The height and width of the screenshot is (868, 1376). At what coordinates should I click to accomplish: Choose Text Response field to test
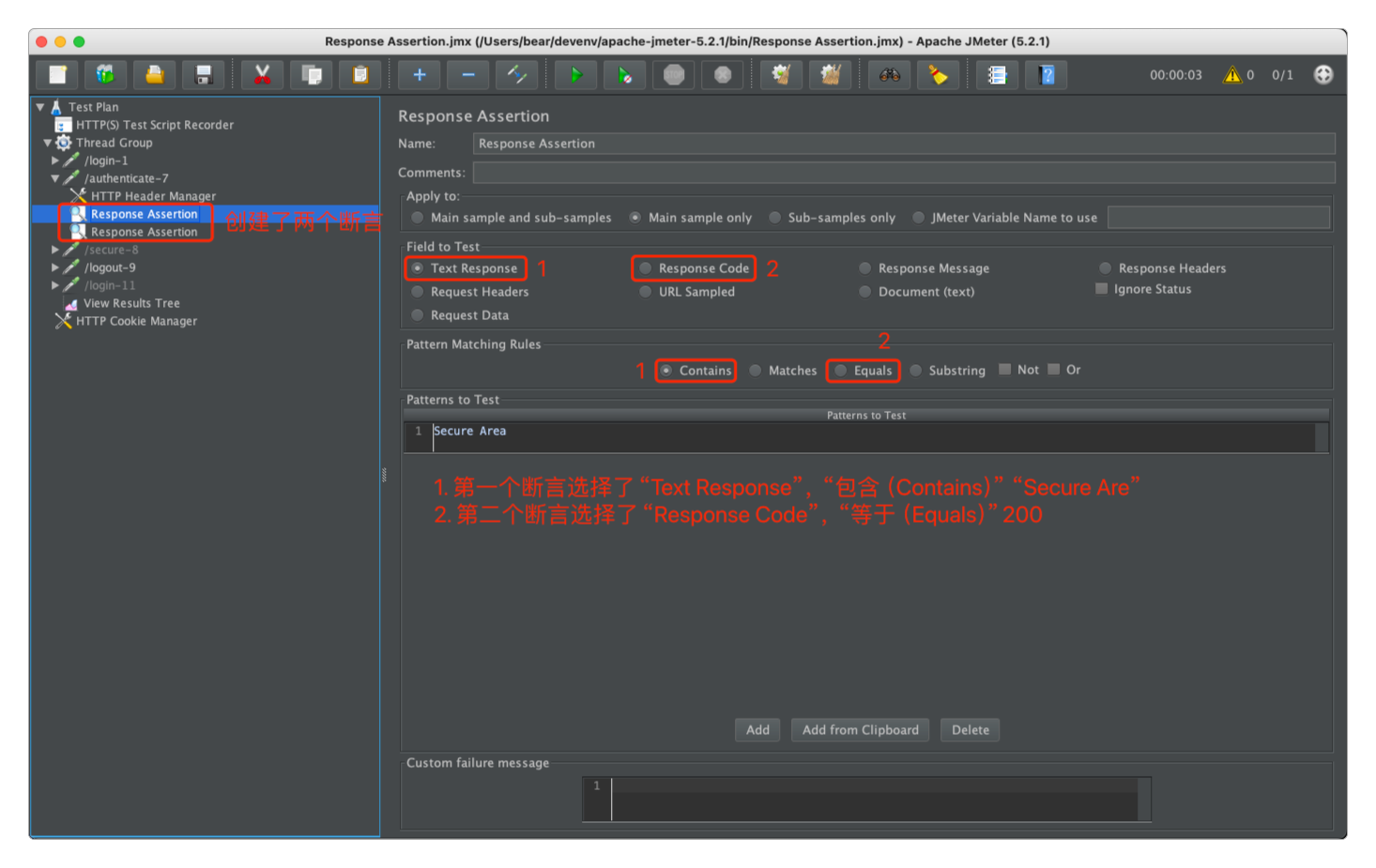[465, 268]
